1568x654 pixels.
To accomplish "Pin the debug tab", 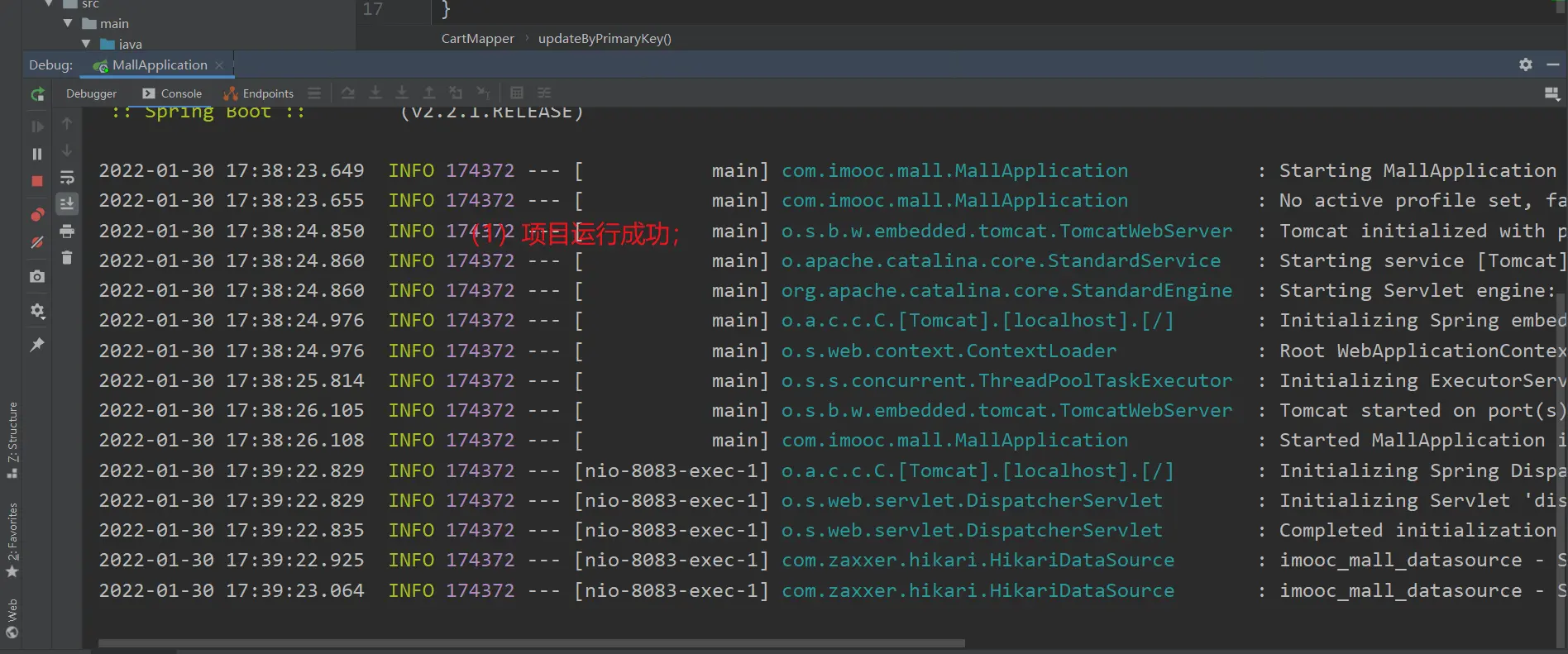I will tap(37, 345).
